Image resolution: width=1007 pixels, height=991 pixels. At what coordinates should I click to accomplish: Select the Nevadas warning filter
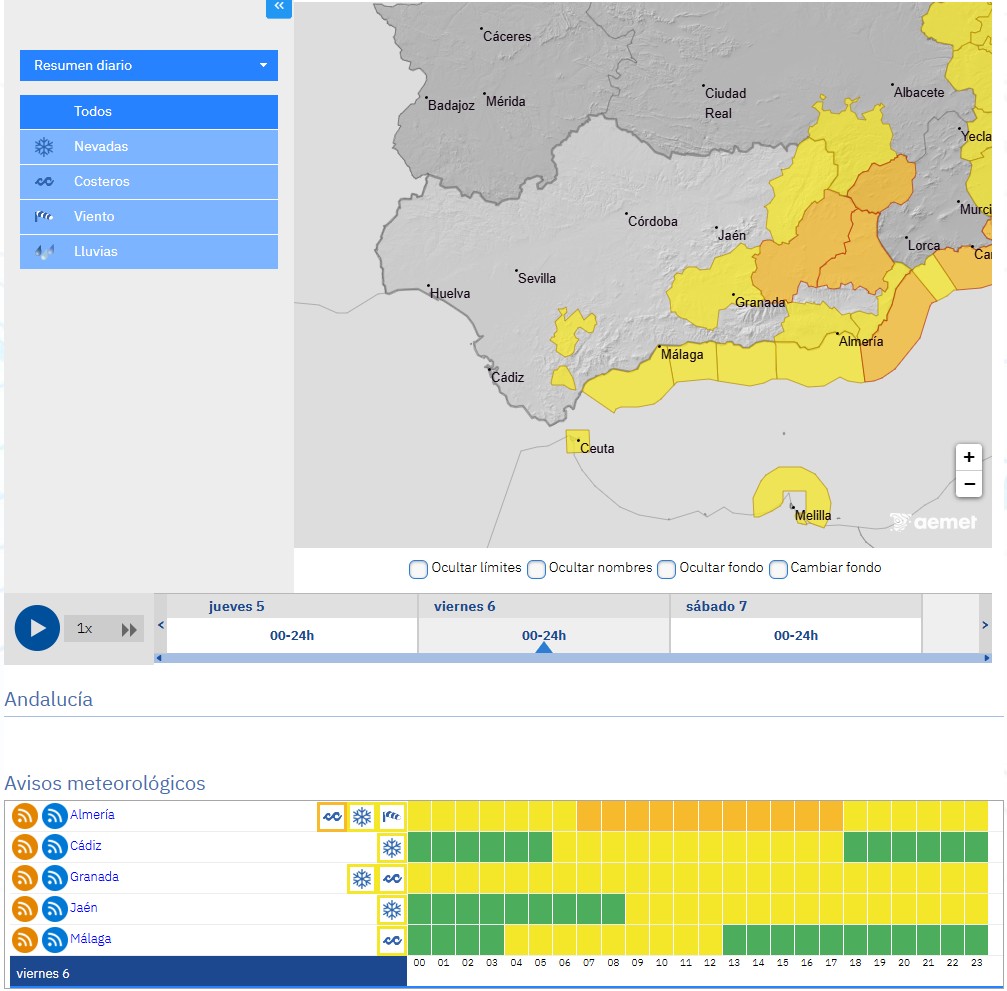149,147
